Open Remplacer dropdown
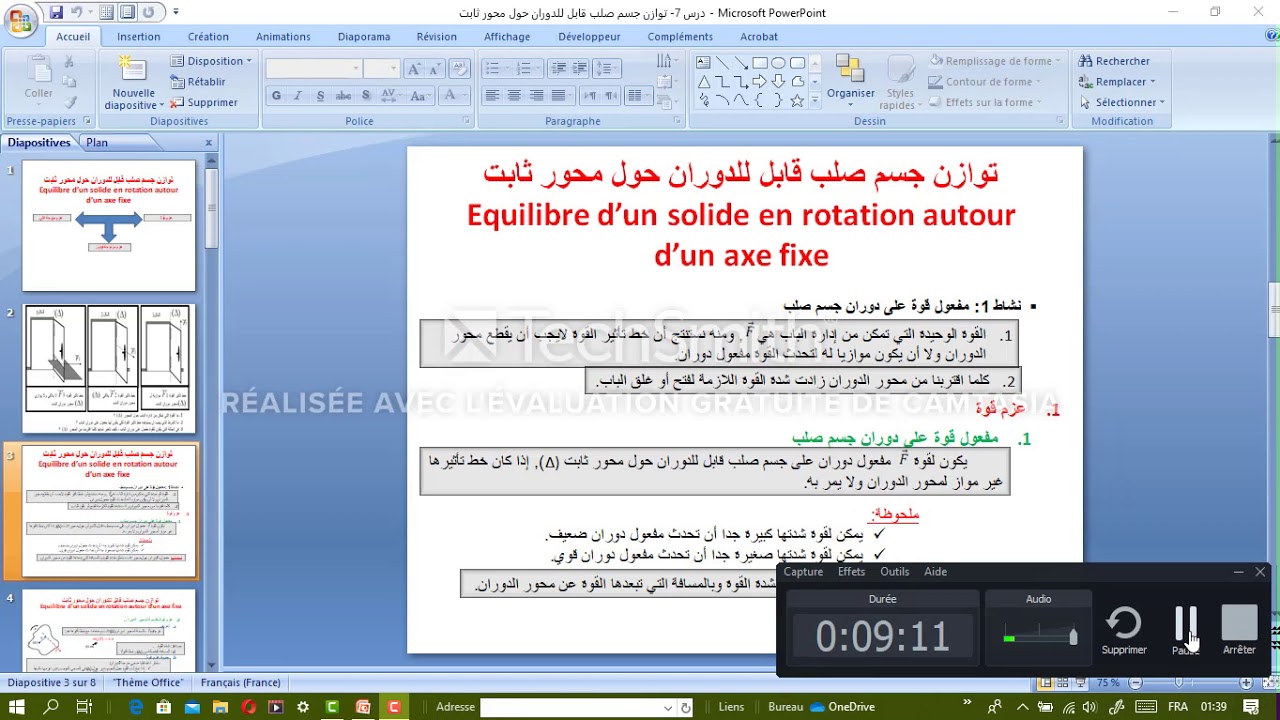This screenshot has height=720, width=1280. [1117, 82]
